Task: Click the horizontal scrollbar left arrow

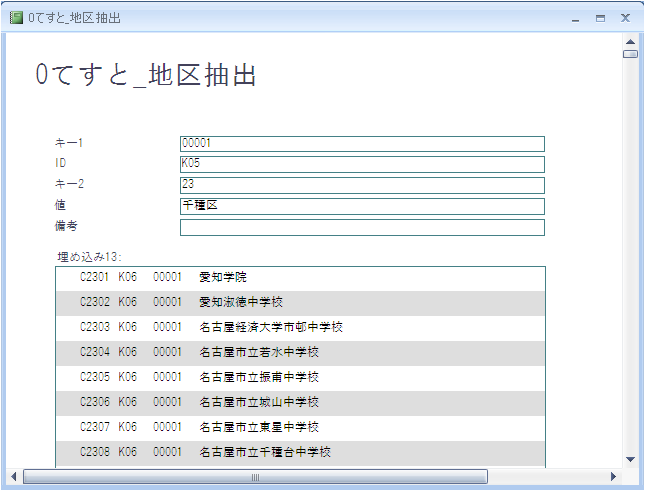Action: (x=14, y=477)
